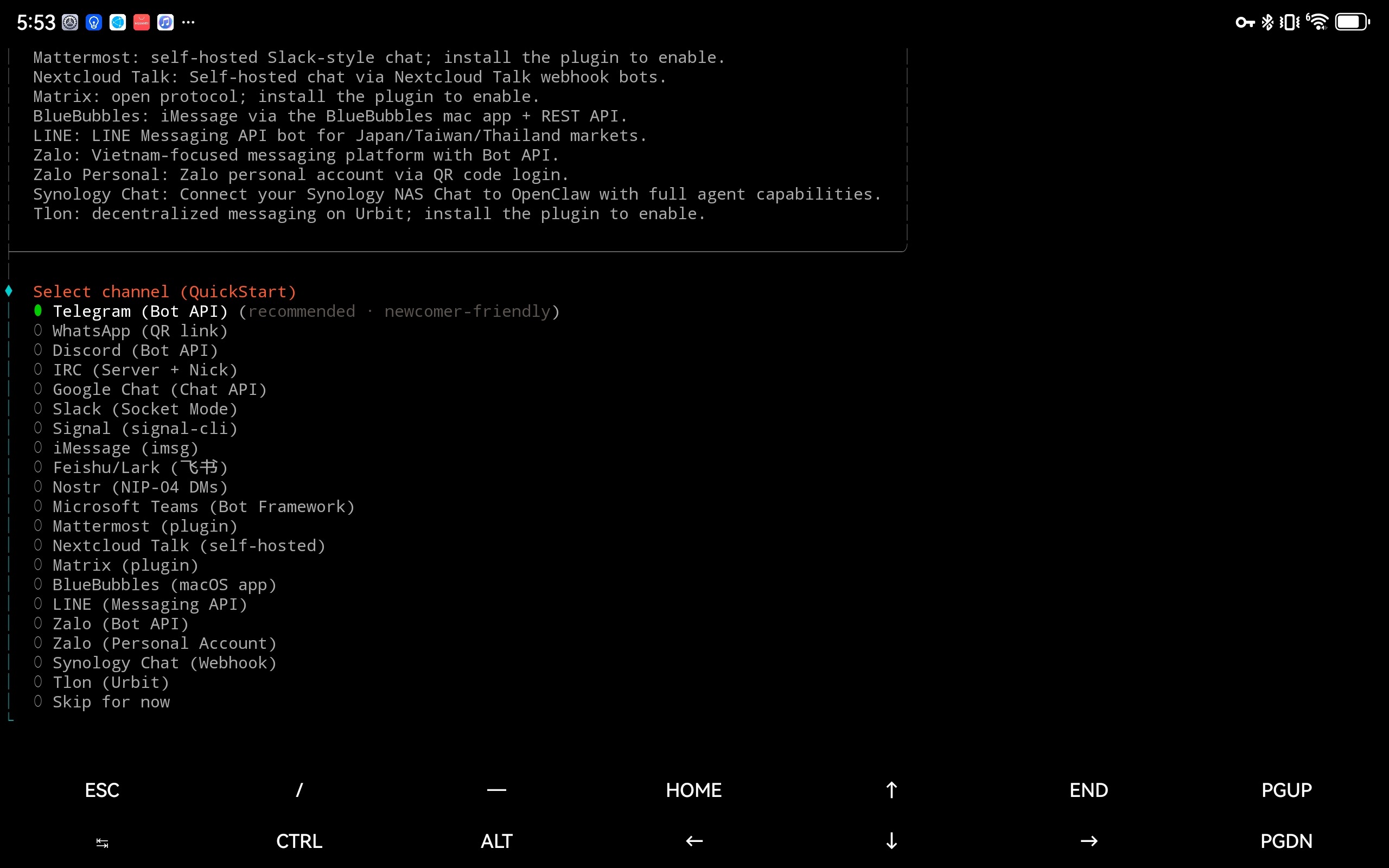Screen dimensions: 1389x868
Task: Tap the ALT modifier key
Action: pos(496,841)
